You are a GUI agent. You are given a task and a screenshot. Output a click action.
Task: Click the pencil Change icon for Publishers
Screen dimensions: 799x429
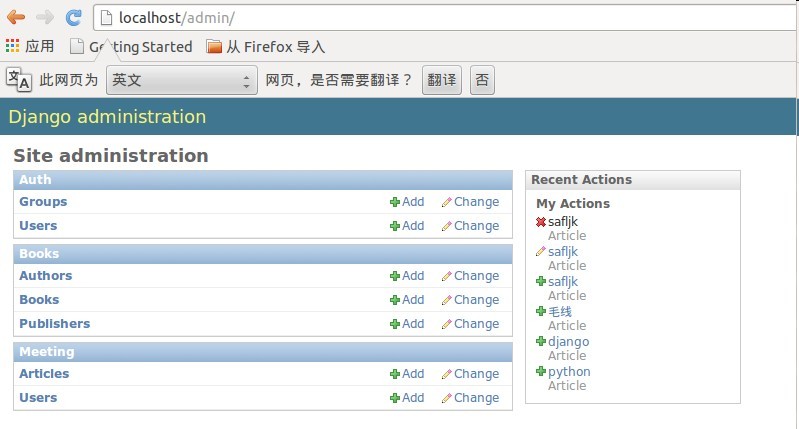click(446, 324)
